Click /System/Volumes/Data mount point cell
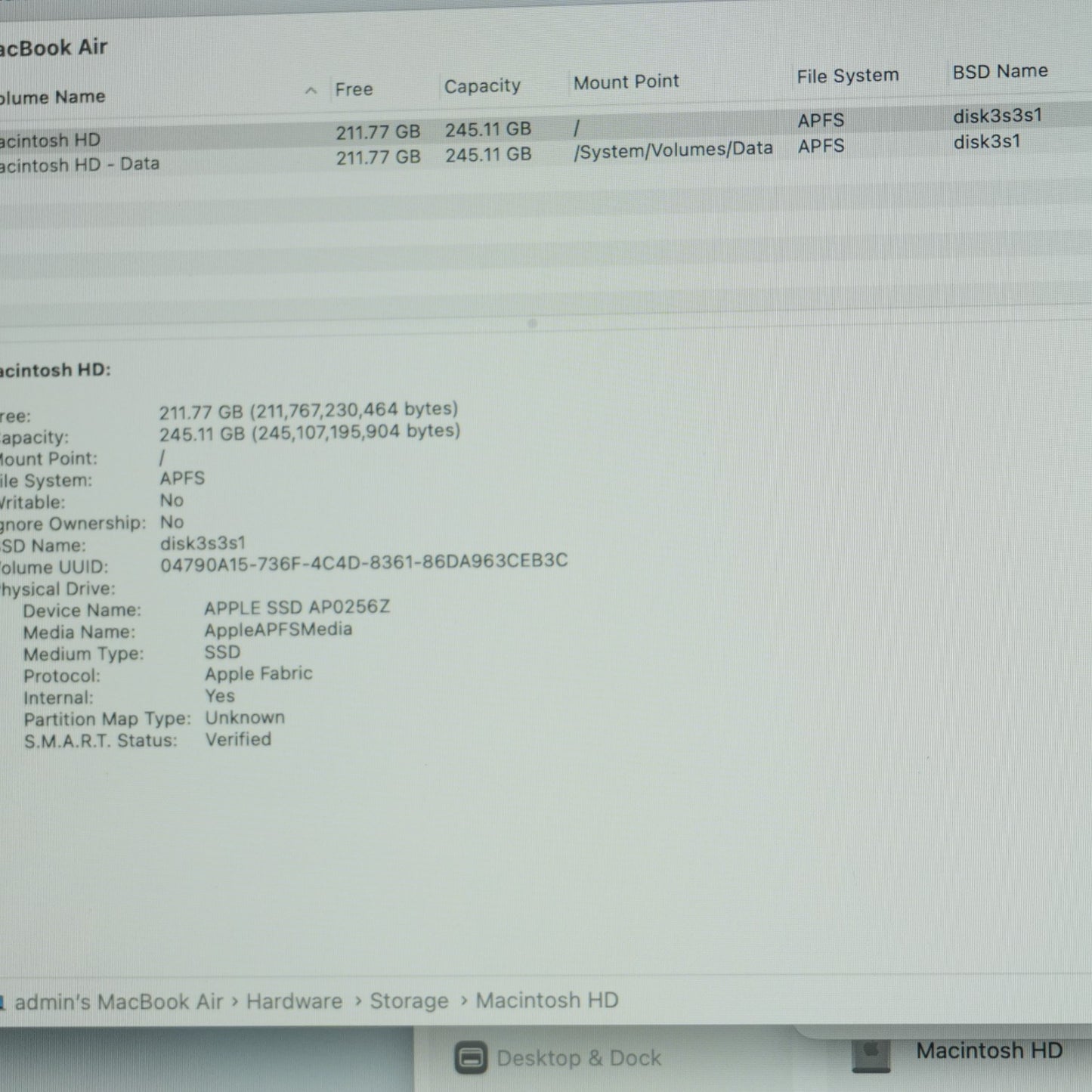This screenshot has width=1092, height=1092. tap(673, 150)
